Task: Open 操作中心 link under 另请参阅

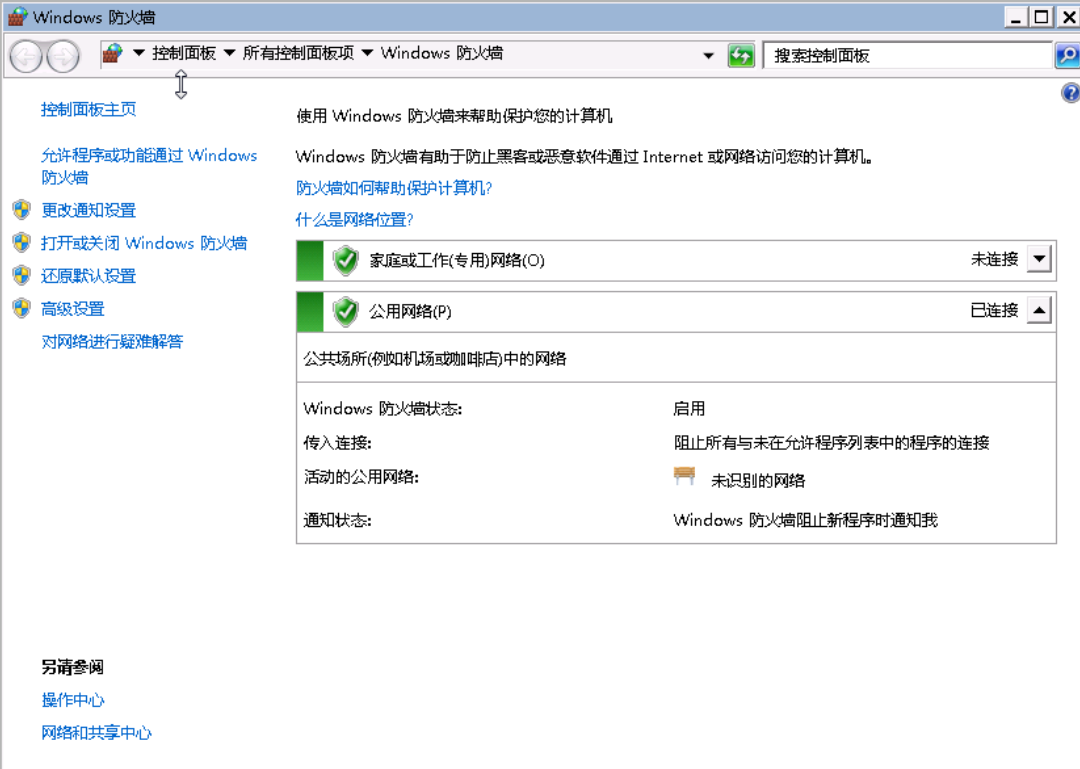Action: pyautogui.click(x=72, y=700)
